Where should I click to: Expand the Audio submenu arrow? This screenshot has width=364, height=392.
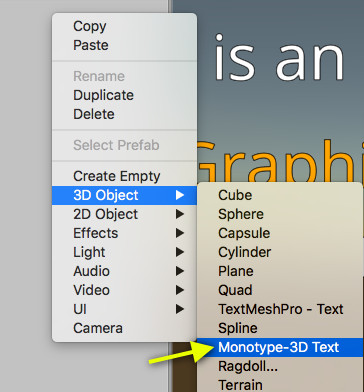click(x=180, y=271)
